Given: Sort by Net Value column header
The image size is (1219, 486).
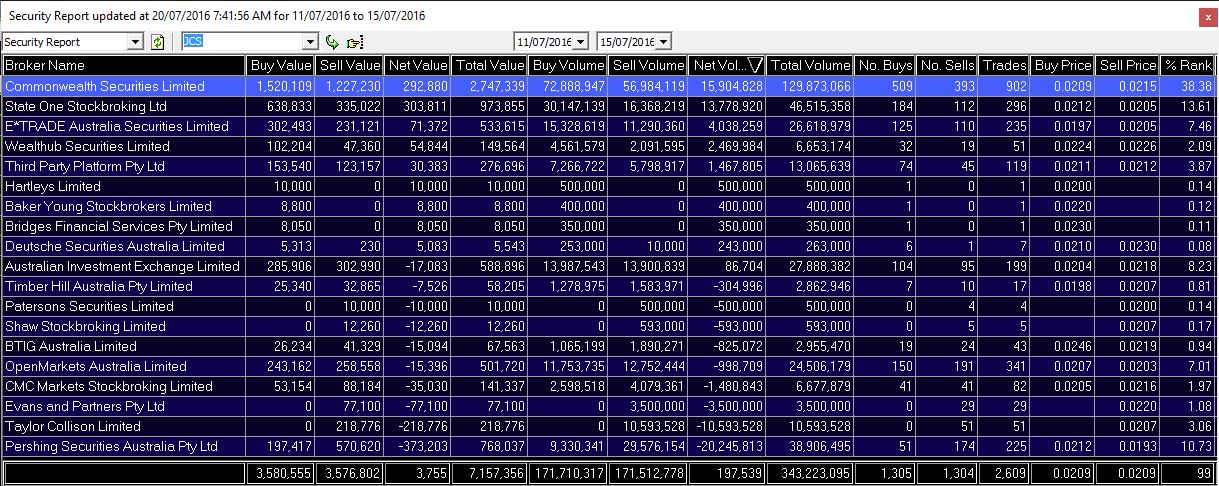Looking at the screenshot, I should (x=417, y=65).
